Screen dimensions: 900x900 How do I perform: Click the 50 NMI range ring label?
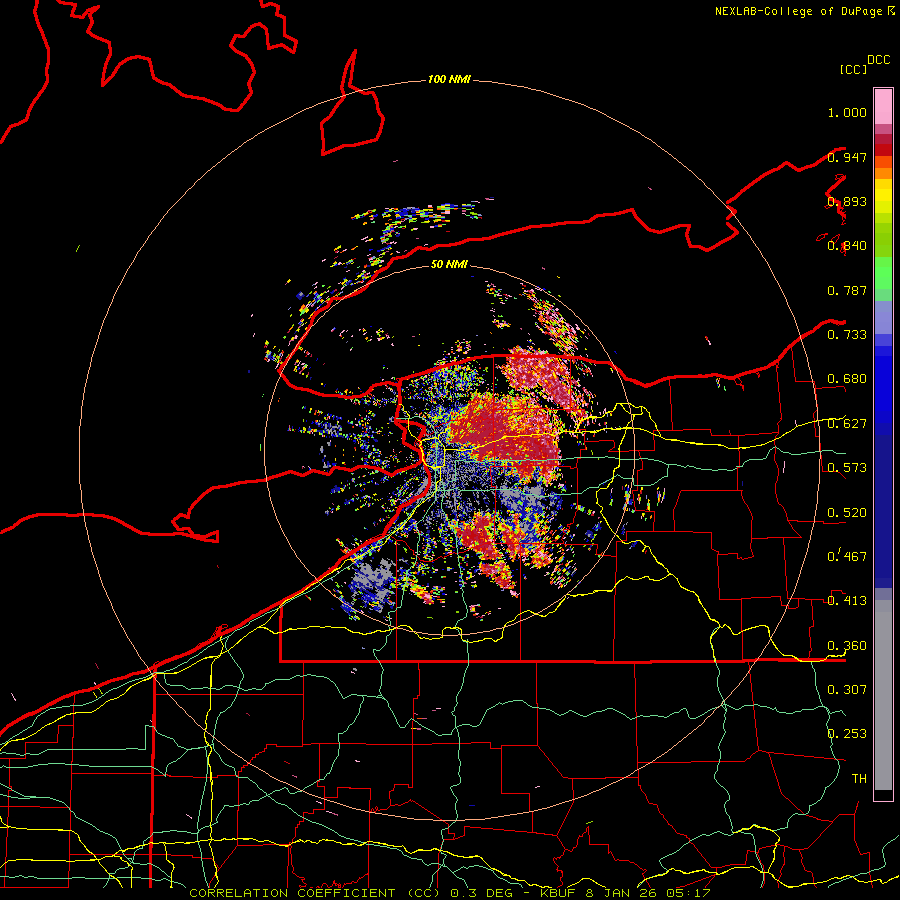click(x=449, y=265)
